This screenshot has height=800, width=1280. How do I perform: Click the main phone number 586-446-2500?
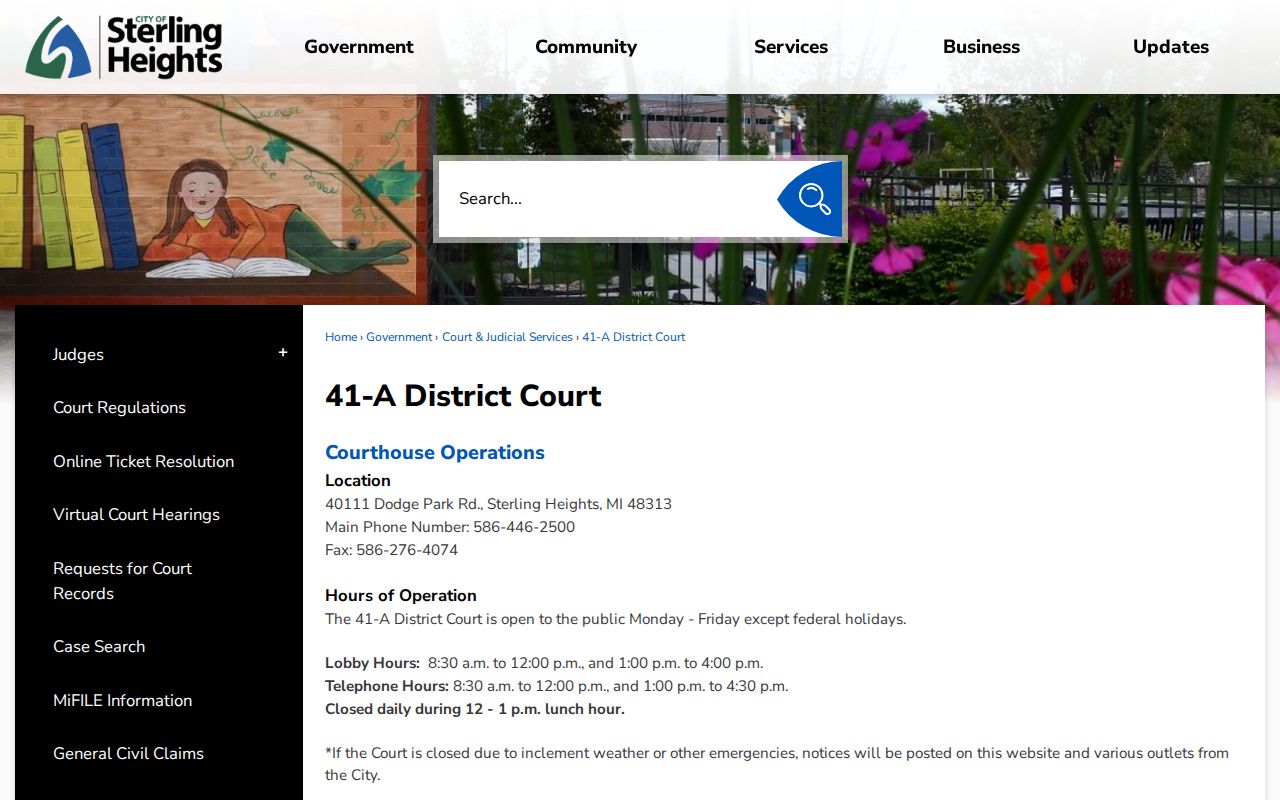(x=524, y=527)
